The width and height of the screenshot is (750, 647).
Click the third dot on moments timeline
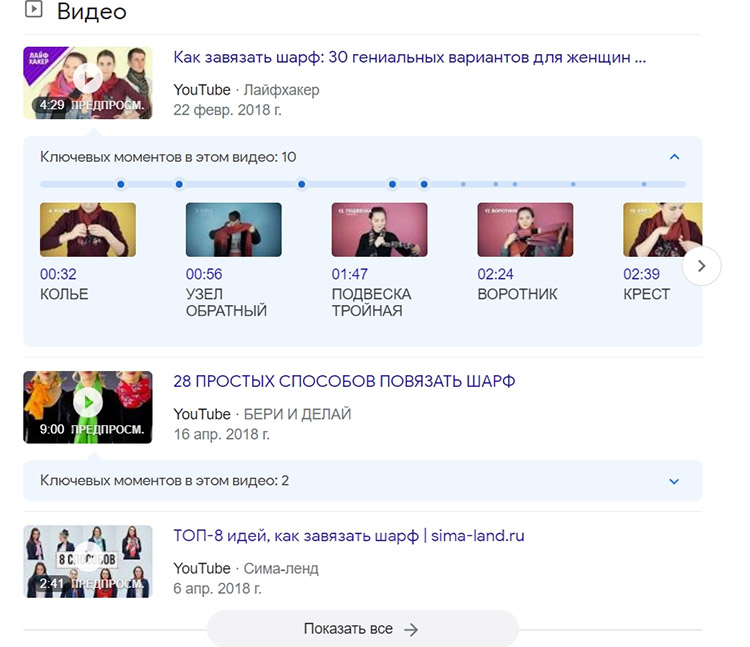click(301, 184)
